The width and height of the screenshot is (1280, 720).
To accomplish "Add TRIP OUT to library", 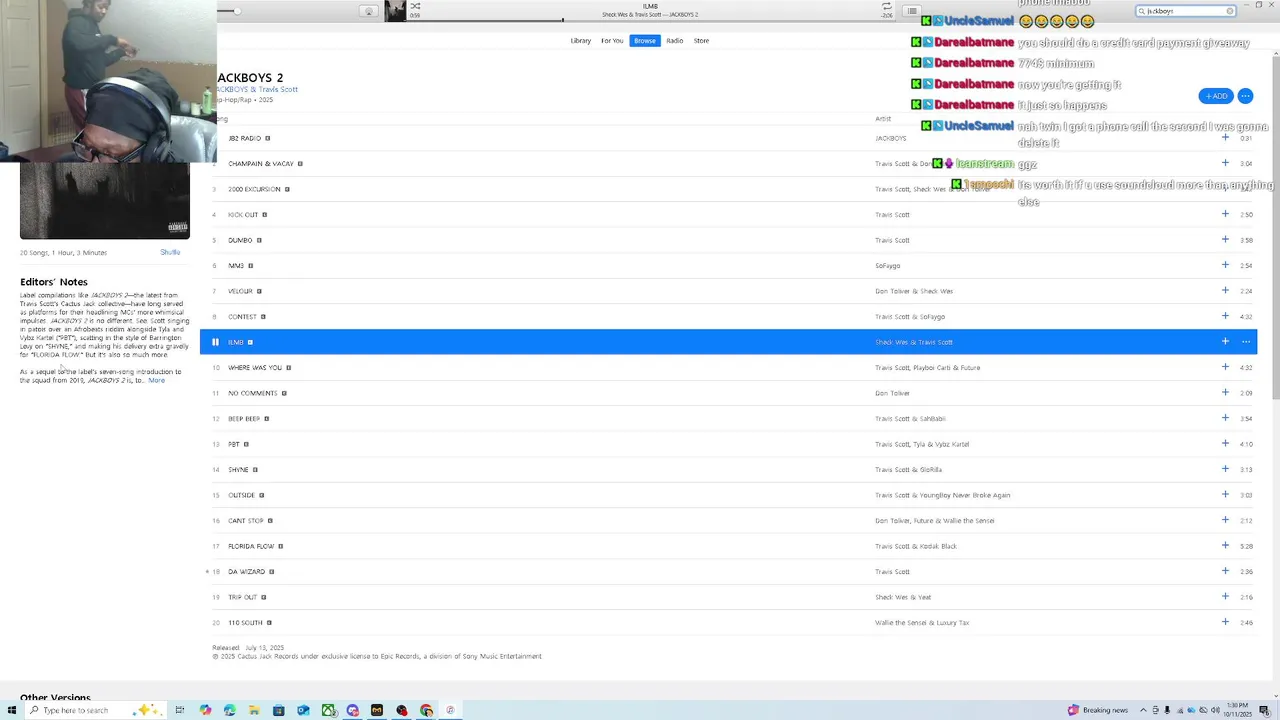I will (x=1225, y=597).
